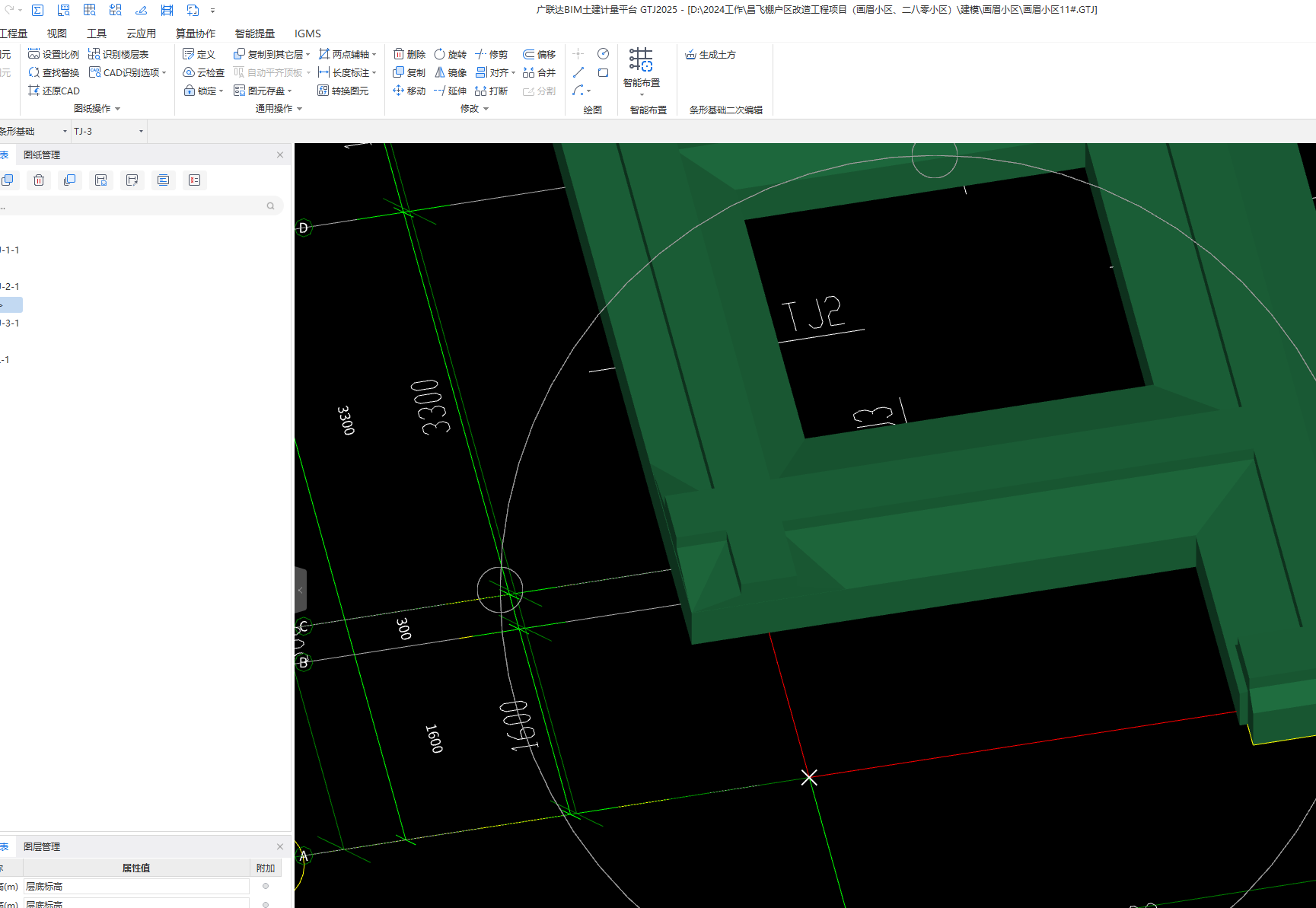This screenshot has height=908, width=1316.
Task: Select the straight line drawing tool
Action: click(578, 72)
